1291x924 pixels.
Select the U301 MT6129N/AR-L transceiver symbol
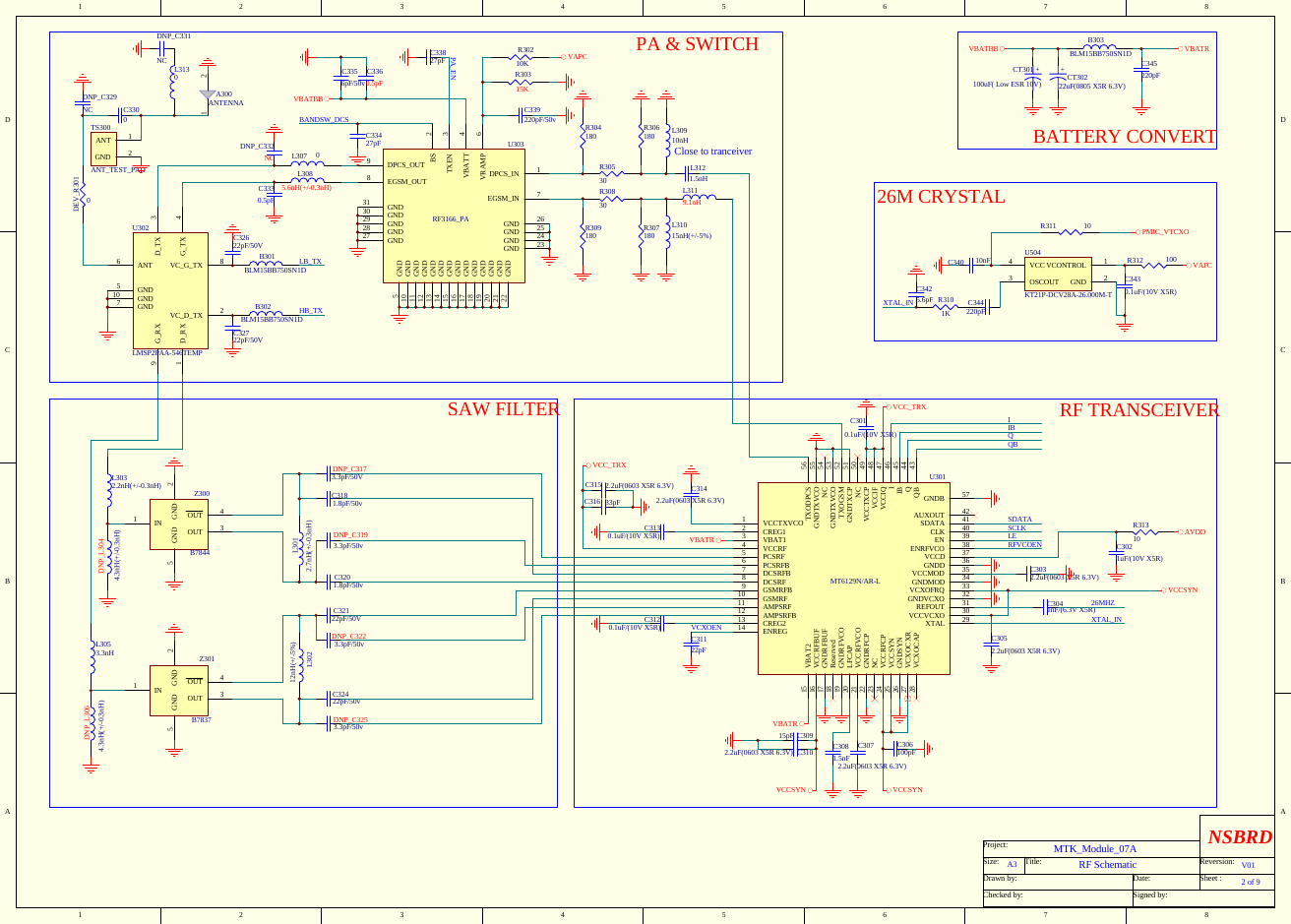tap(854, 581)
